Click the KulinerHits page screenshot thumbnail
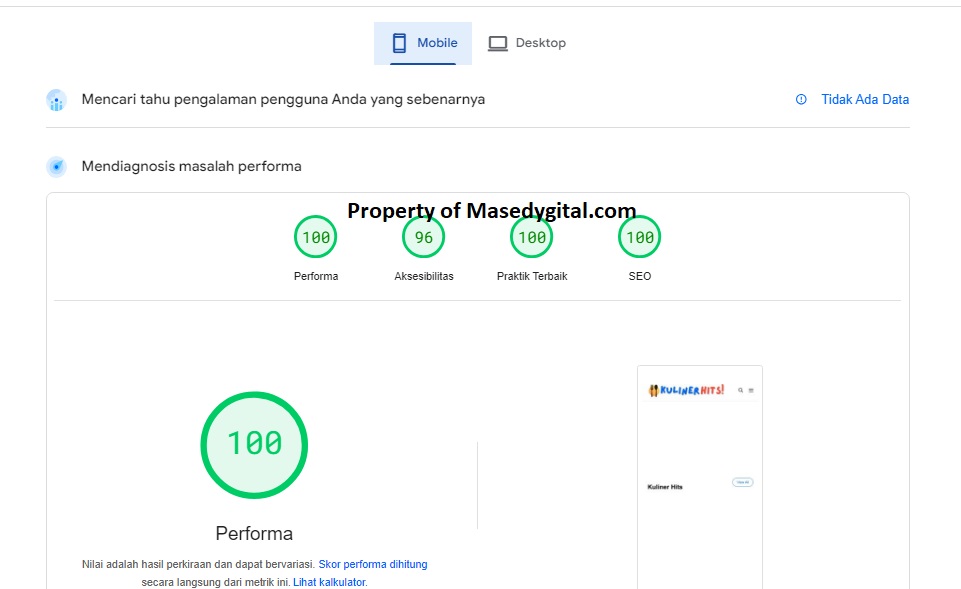Viewport: 961px width, 589px height. point(700,477)
